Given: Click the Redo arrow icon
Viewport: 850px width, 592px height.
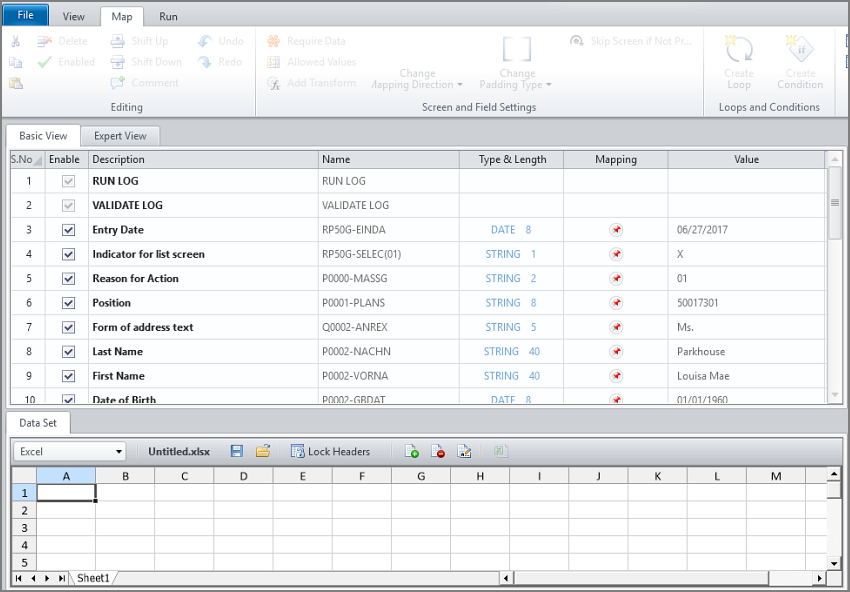Looking at the screenshot, I should coord(205,62).
